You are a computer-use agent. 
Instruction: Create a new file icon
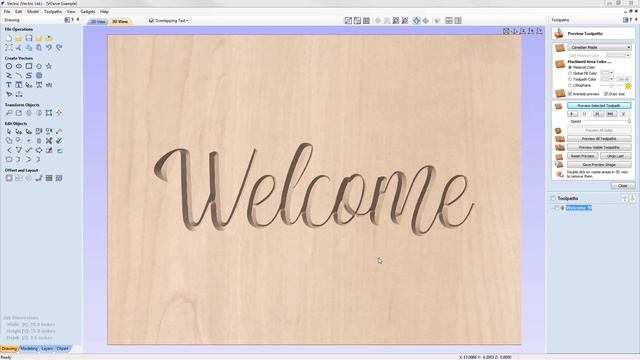(x=9, y=38)
